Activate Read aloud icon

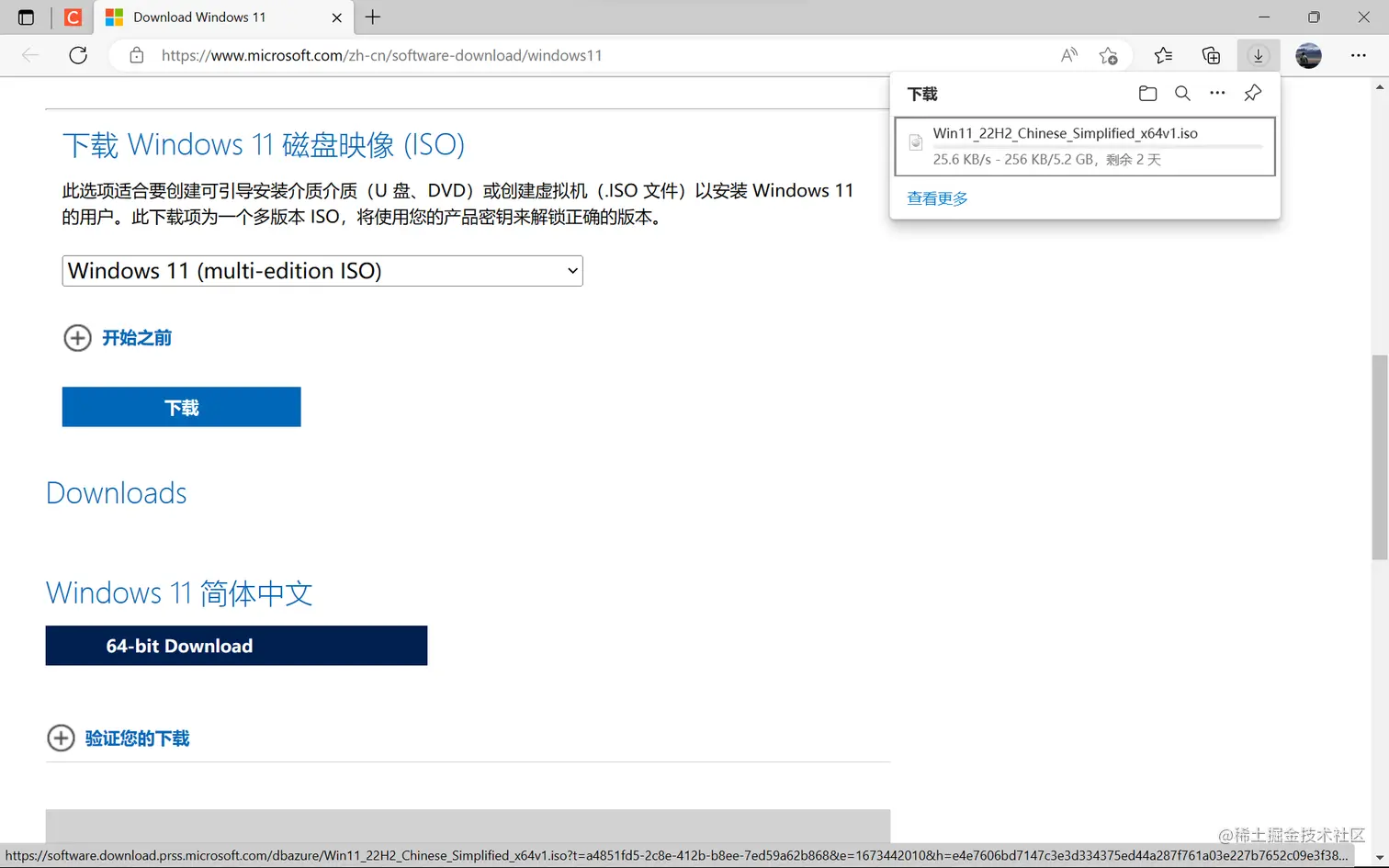click(x=1068, y=55)
